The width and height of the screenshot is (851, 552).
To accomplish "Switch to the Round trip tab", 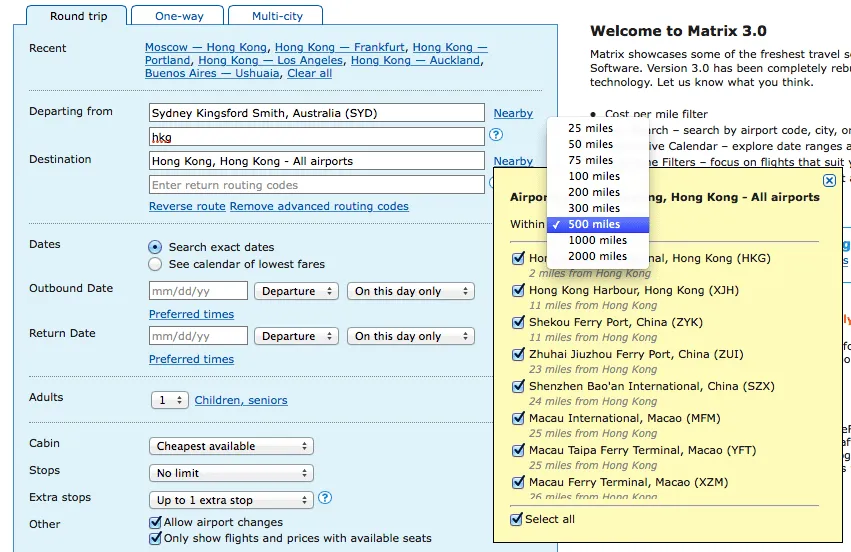I will pyautogui.click(x=79, y=16).
